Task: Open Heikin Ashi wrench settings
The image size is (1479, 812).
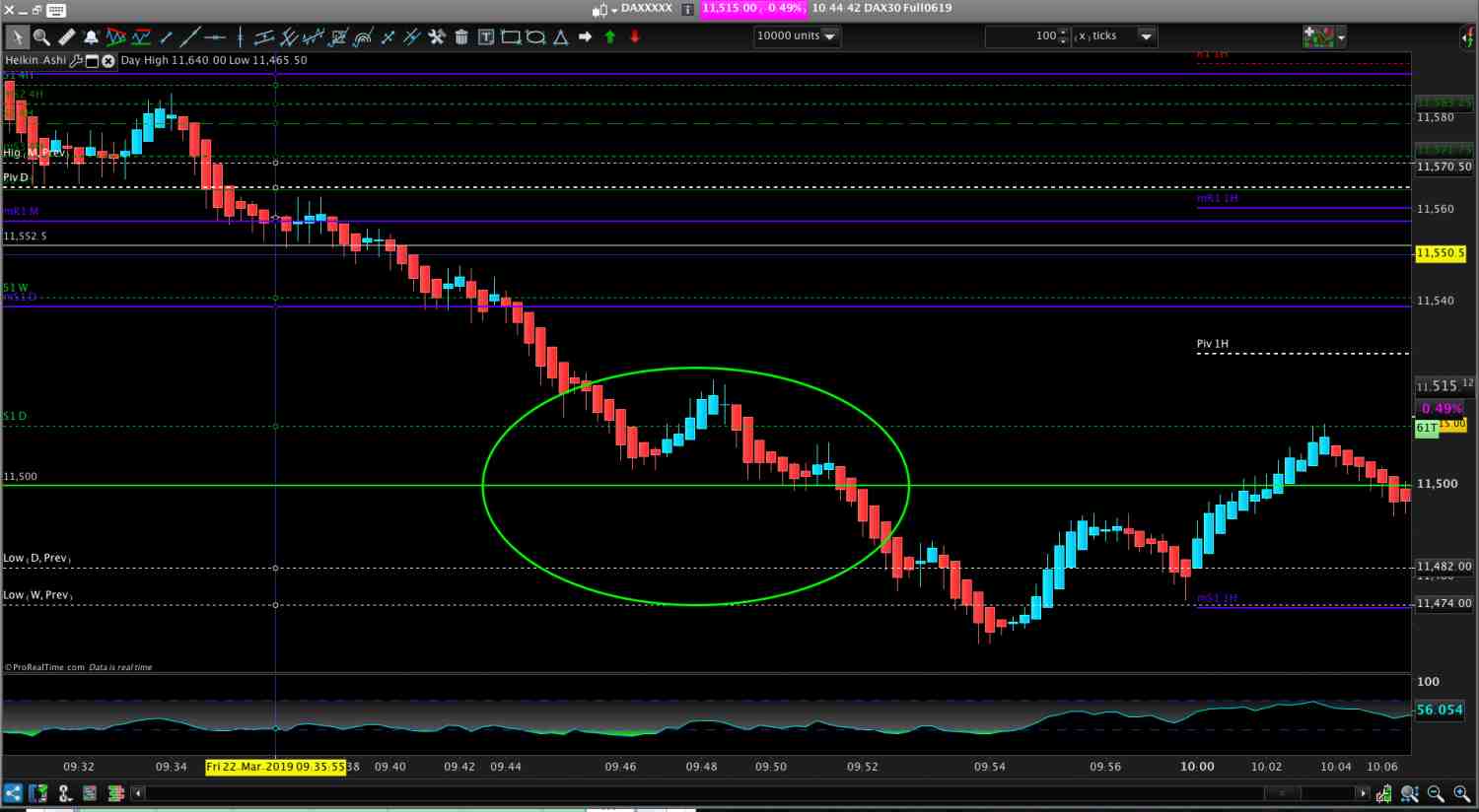Action: tap(76, 60)
